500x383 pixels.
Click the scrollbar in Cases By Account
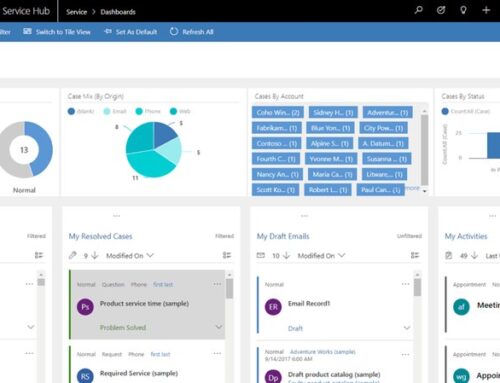click(x=424, y=149)
